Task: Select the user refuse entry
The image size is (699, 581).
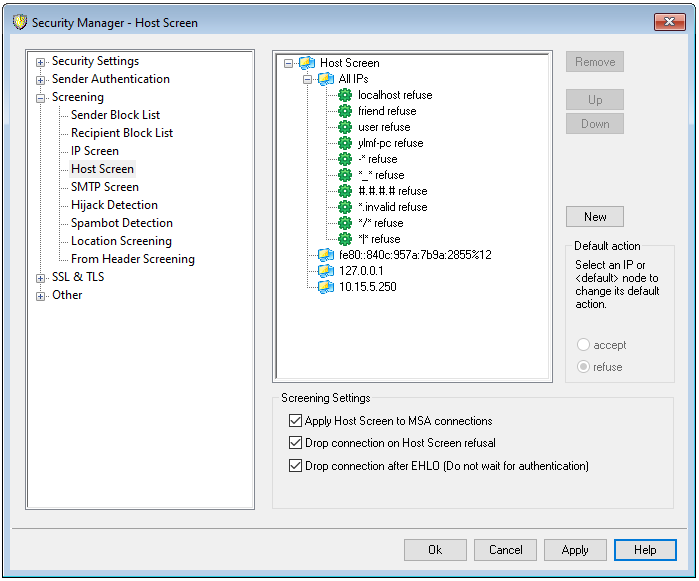Action: (384, 127)
